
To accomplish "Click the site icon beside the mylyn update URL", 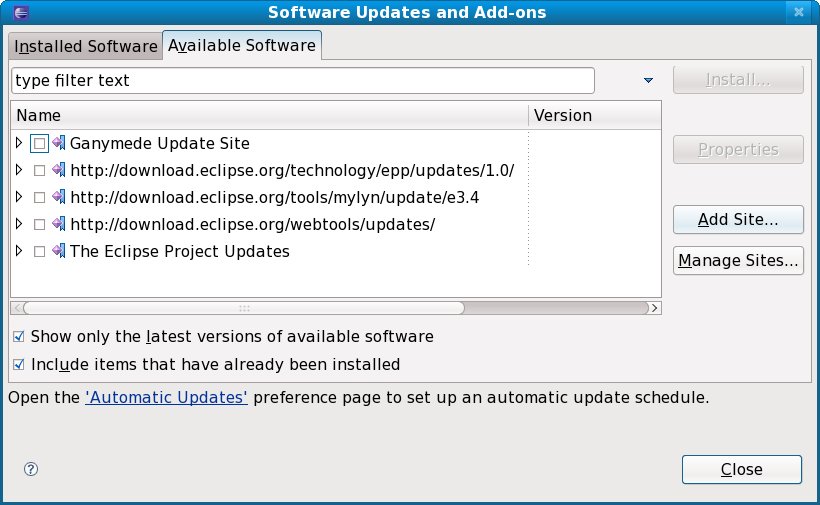I will coord(58,197).
